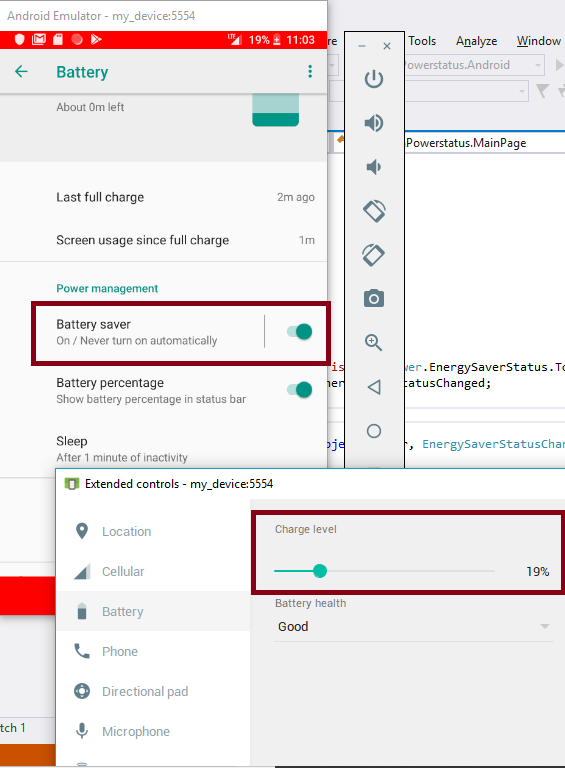This screenshot has width=565, height=768.
Task: Click the emulator back triangle button
Action: [x=374, y=387]
